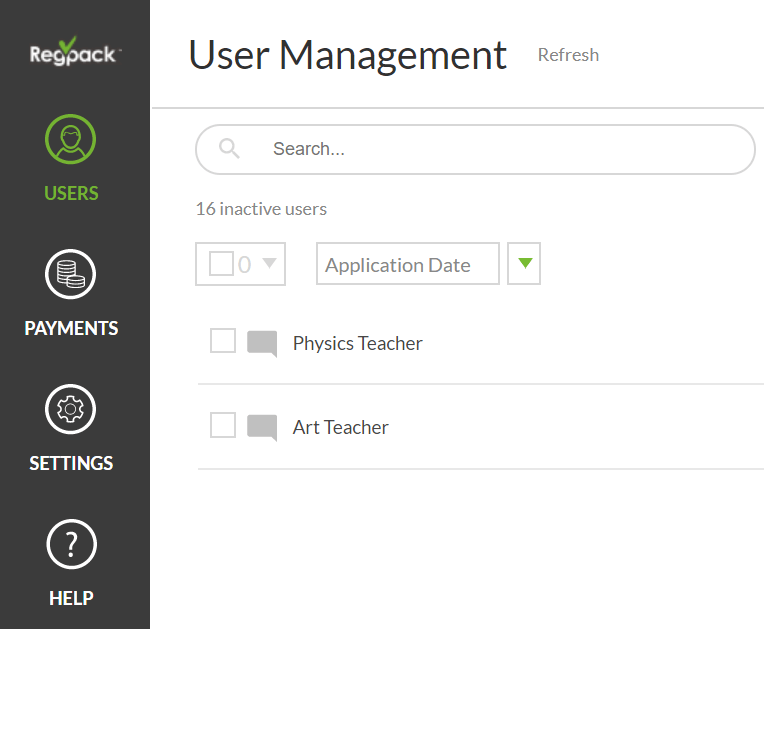Open Physics Teacher's comment bubble icon
Viewport: 764px width, 738px height.
262,344
